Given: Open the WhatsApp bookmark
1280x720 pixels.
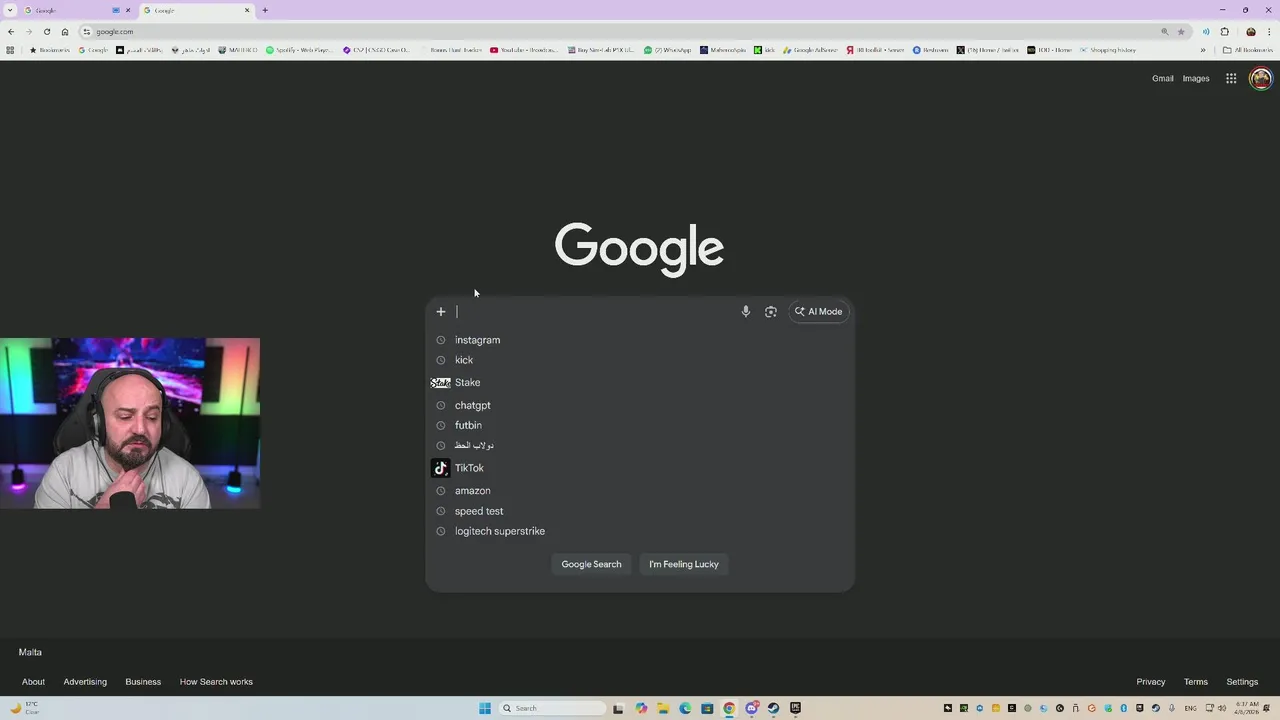Looking at the screenshot, I should point(668,50).
